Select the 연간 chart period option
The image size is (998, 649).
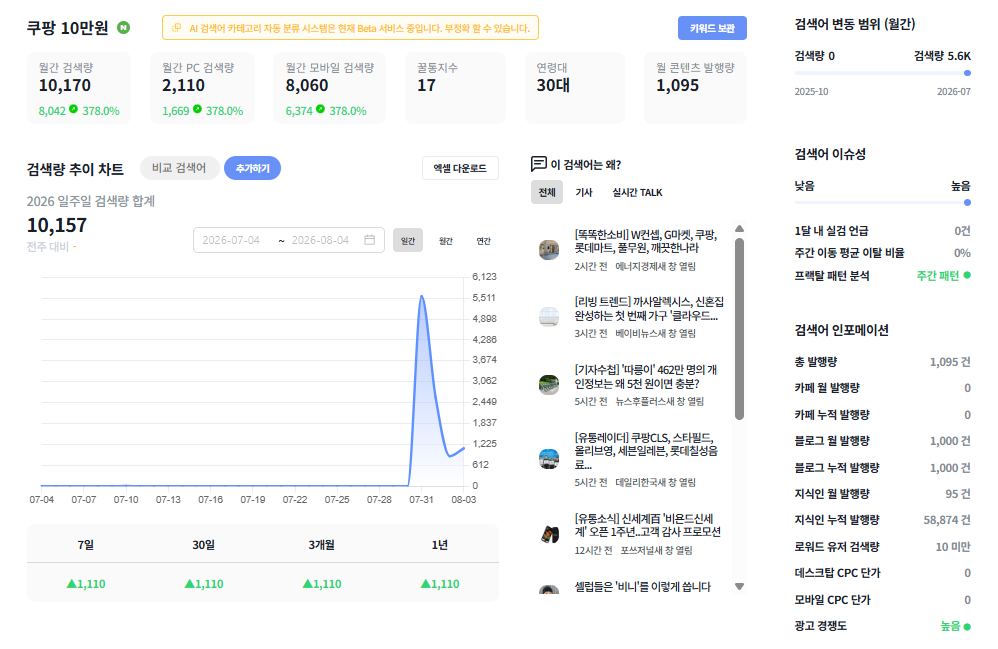(484, 241)
